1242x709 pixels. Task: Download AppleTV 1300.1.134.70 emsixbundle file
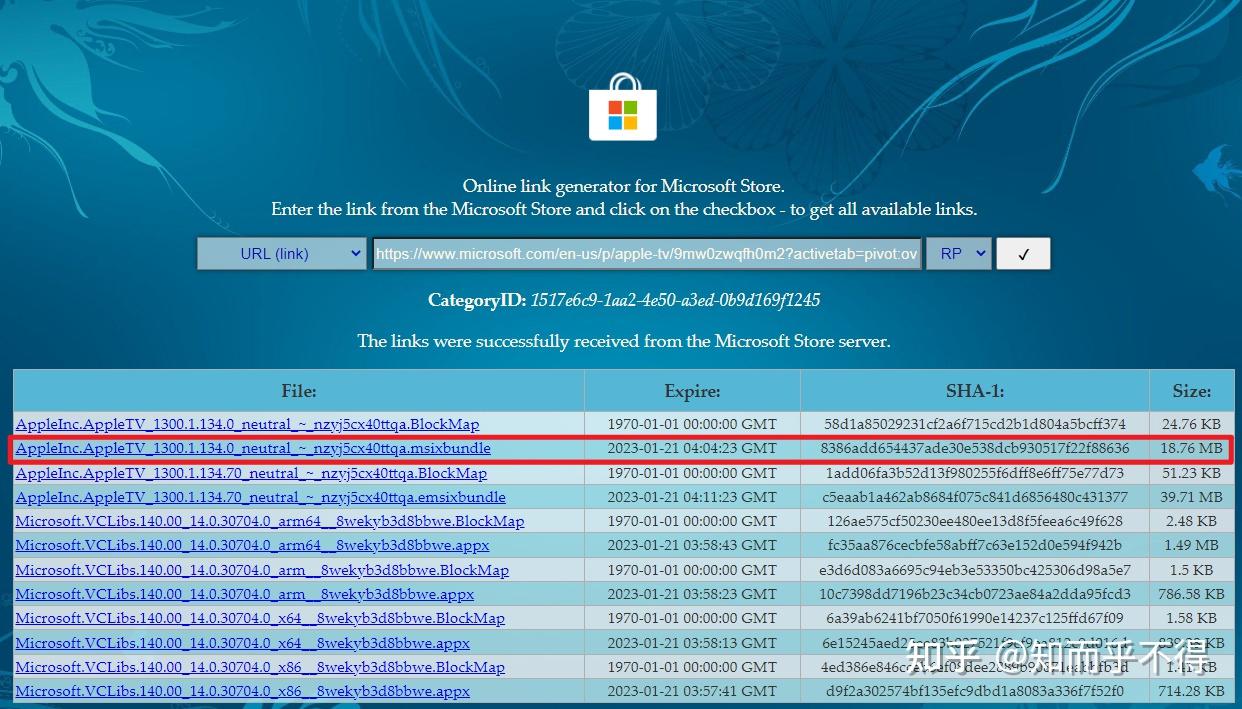click(x=260, y=497)
